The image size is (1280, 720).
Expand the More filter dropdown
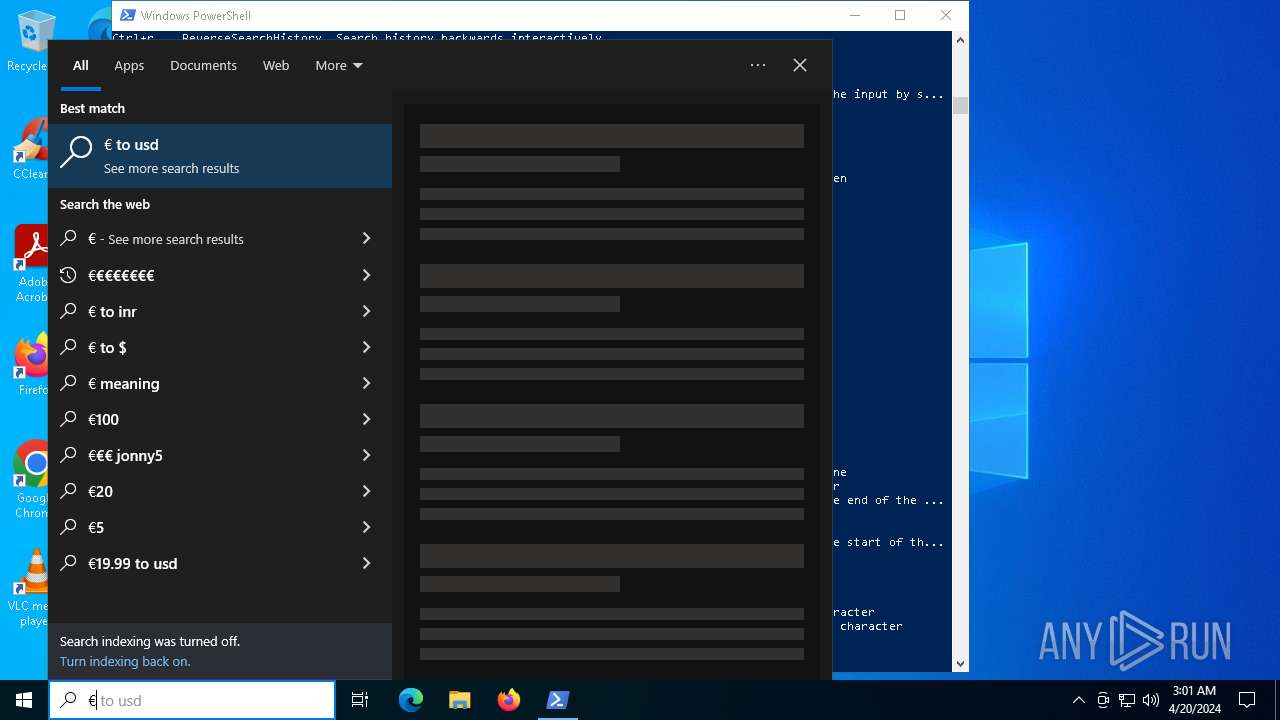click(x=339, y=65)
